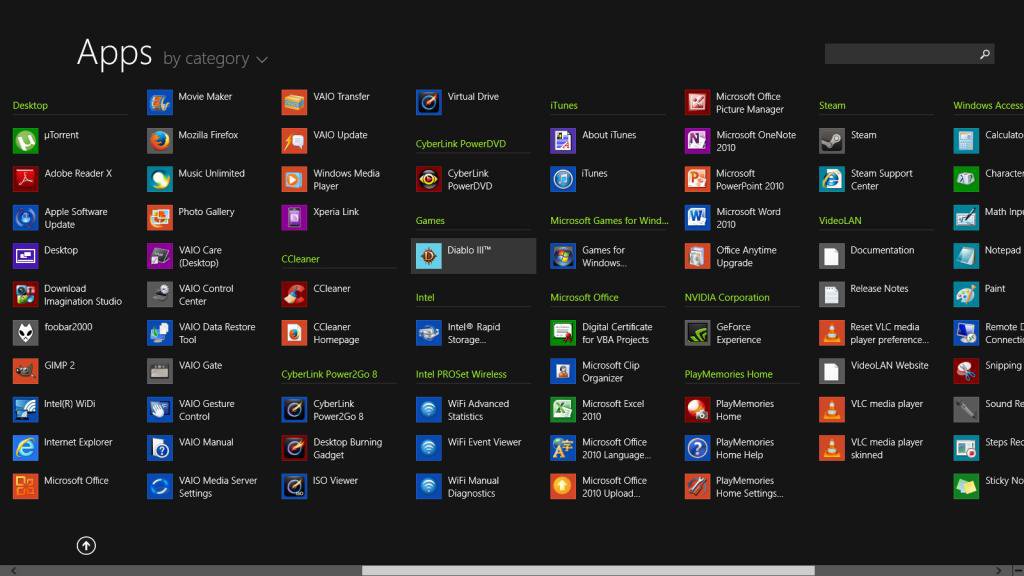Image resolution: width=1024 pixels, height=576 pixels.
Task: Open 'Microsoft Clip Organizer' label
Action: (611, 372)
